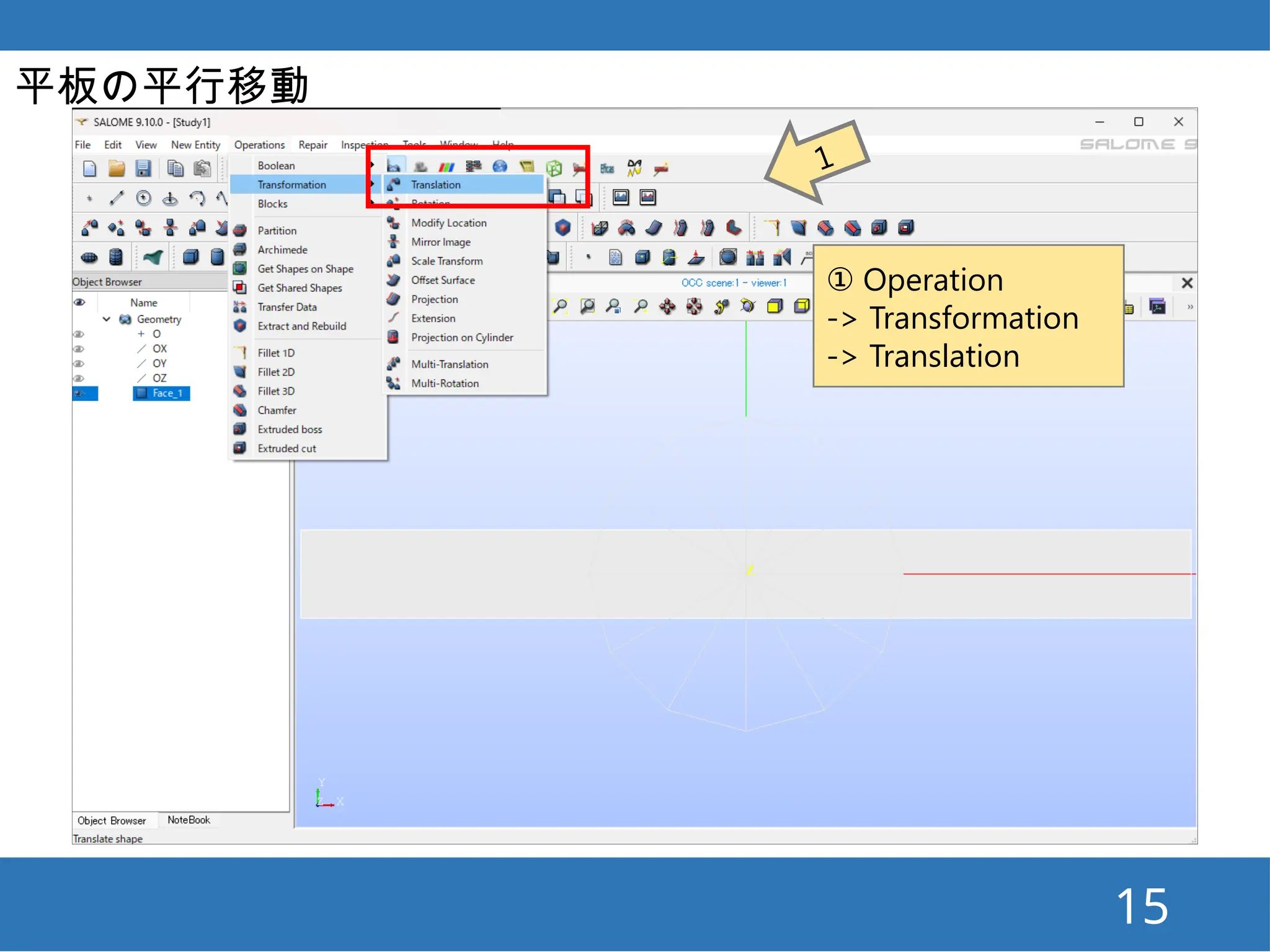Toggle the eye icon in the column header

tap(80, 302)
